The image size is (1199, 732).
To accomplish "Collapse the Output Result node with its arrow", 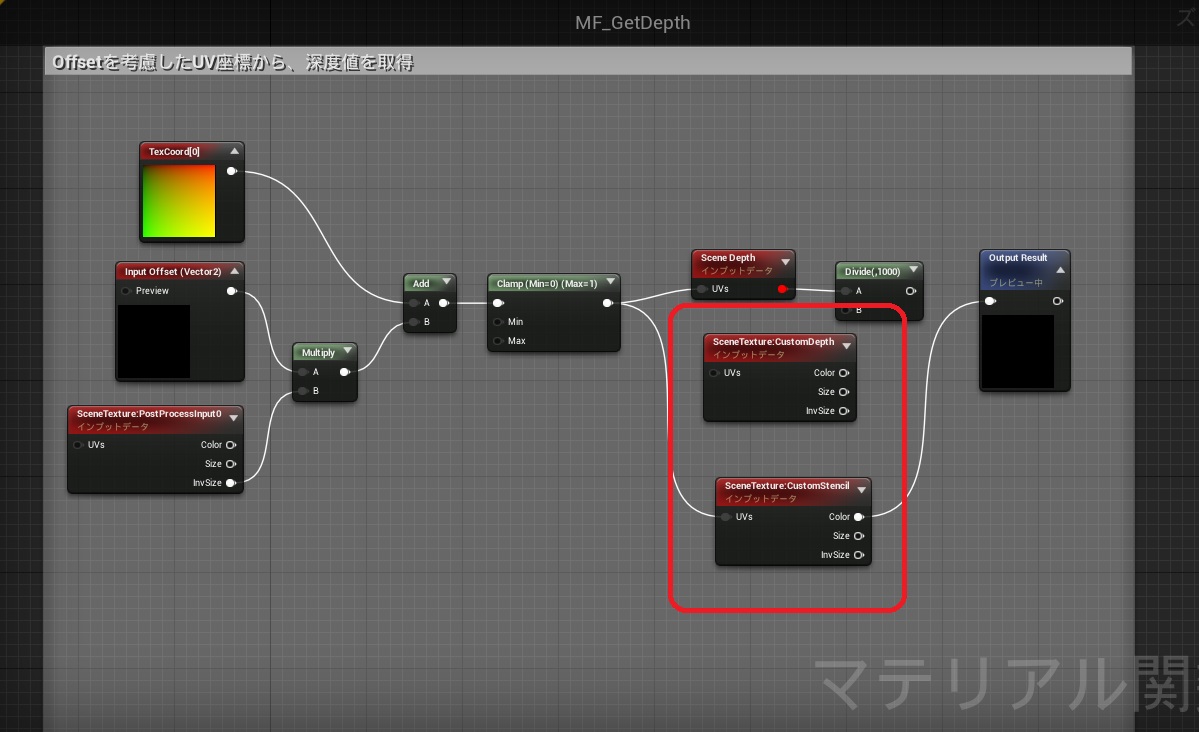I will (x=1060, y=270).
